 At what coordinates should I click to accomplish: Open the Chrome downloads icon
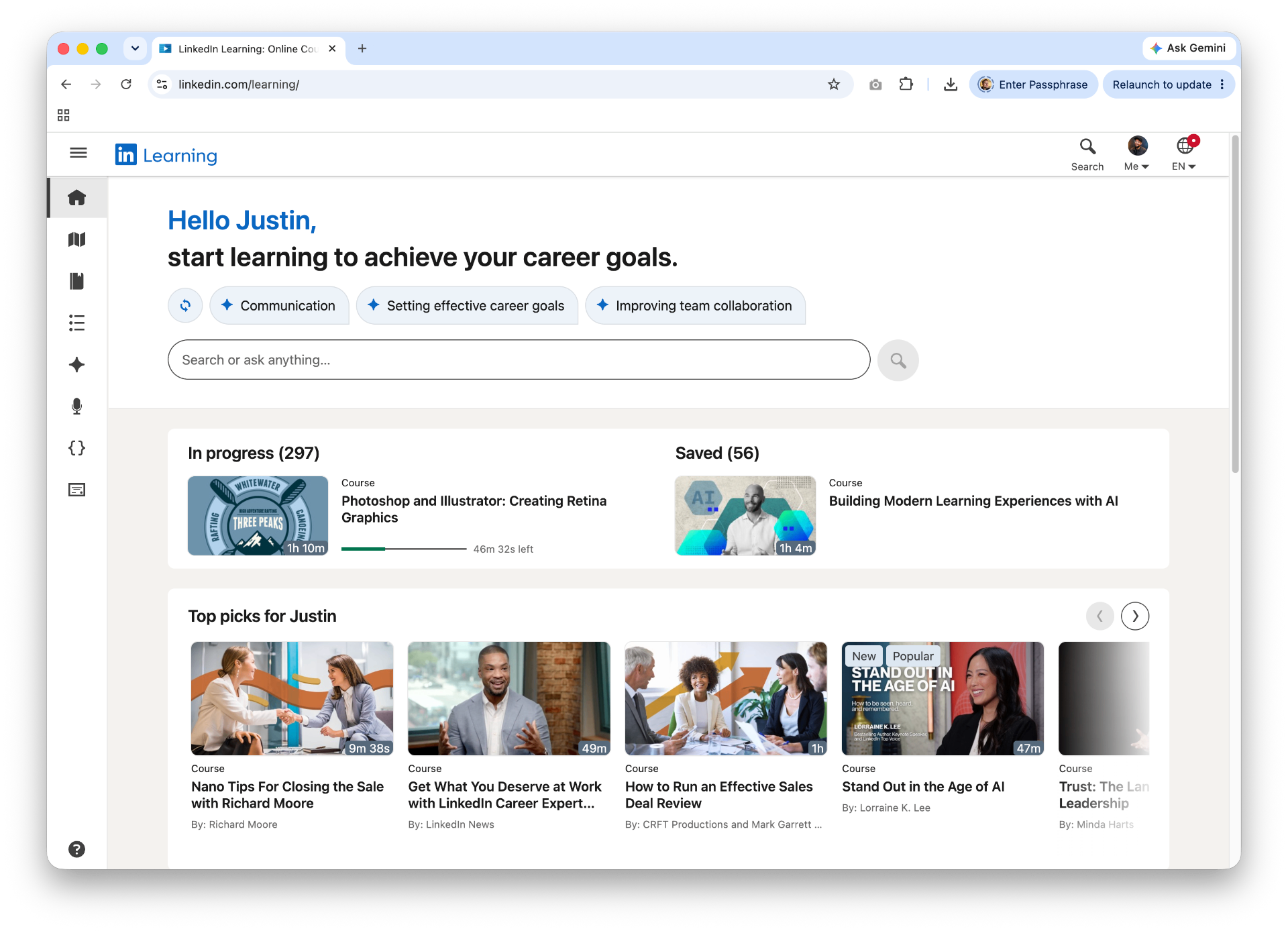point(951,85)
